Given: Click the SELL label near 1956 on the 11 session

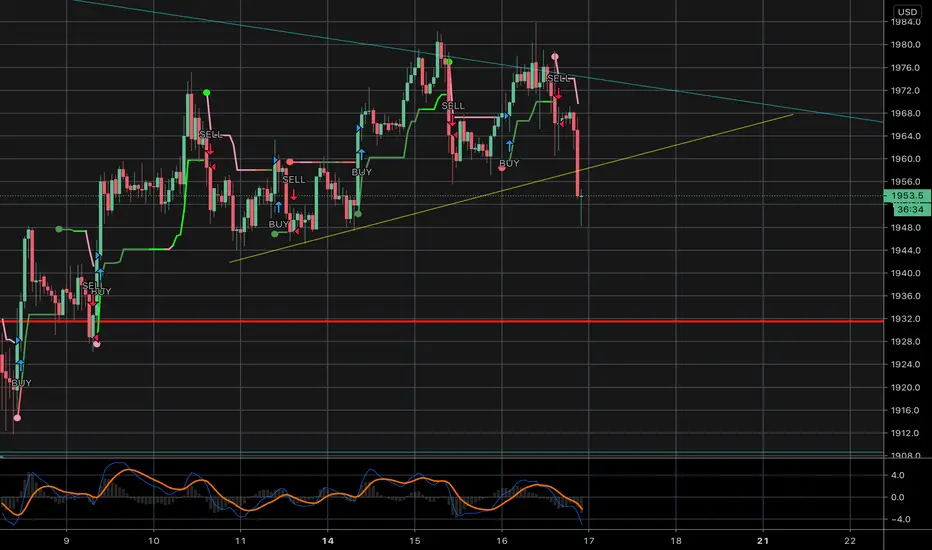Looking at the screenshot, I should 294,179.
